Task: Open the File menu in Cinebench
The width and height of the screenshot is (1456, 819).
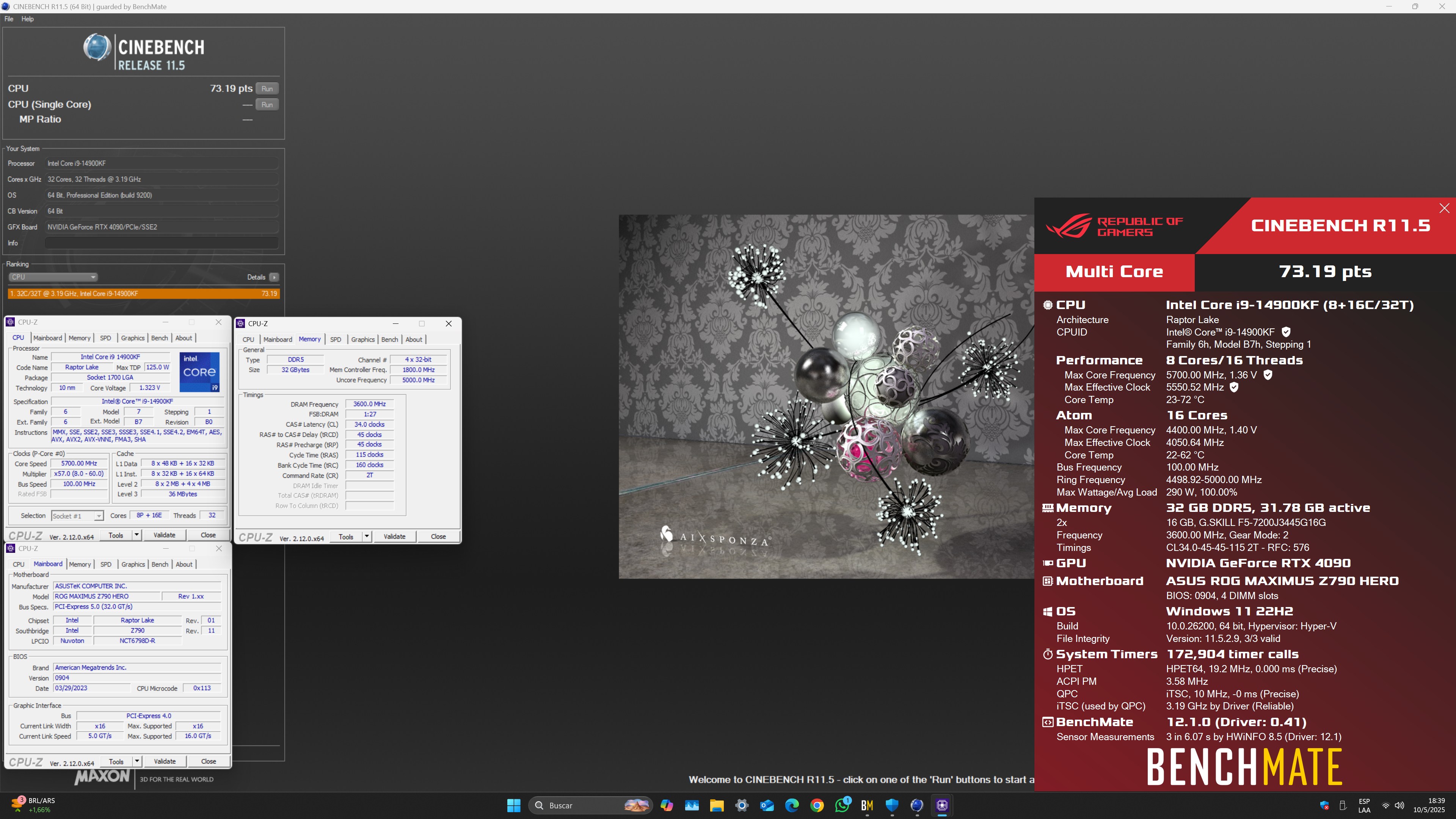Action: pos(9,19)
